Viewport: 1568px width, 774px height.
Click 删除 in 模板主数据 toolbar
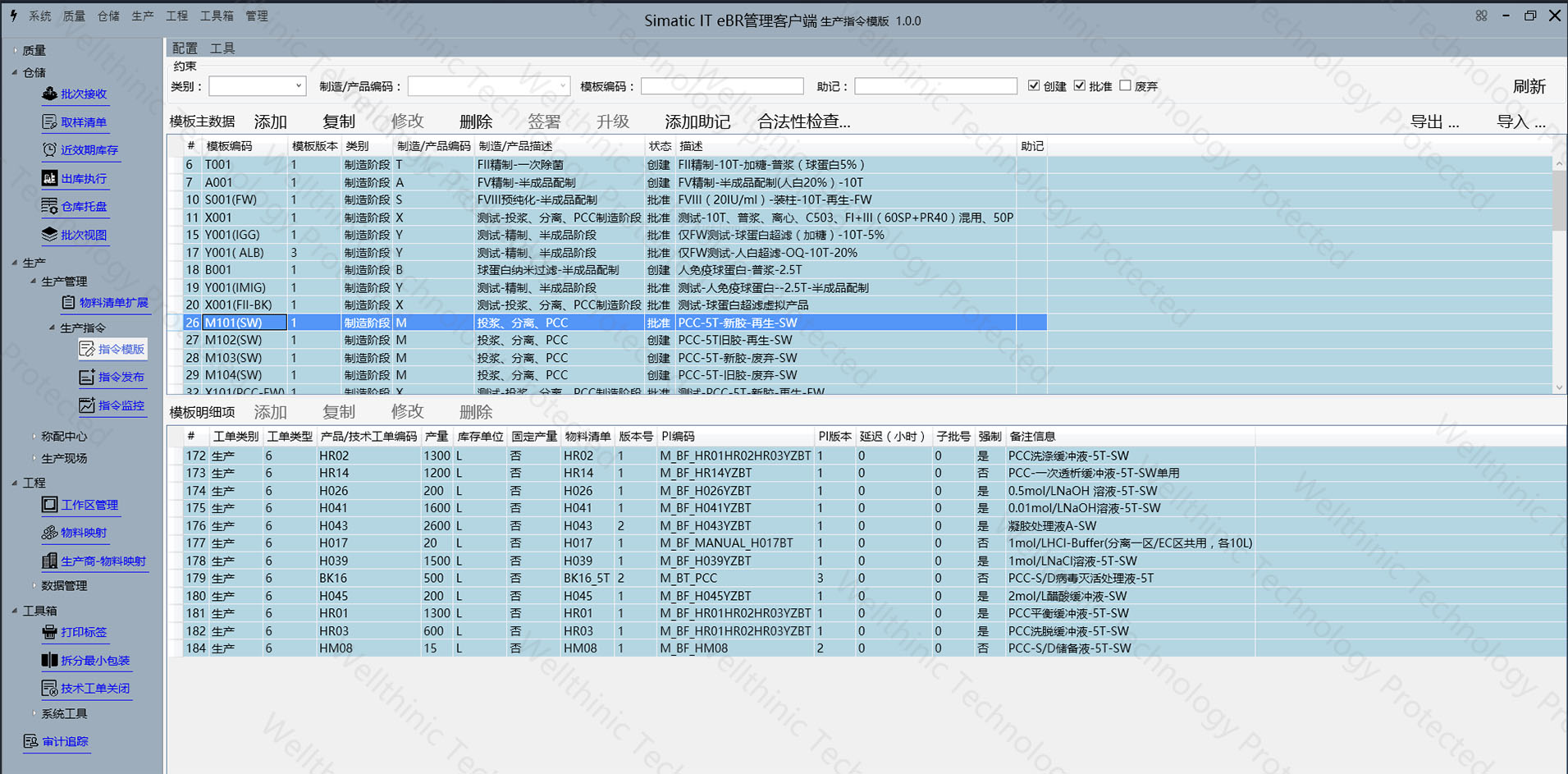coord(476,121)
